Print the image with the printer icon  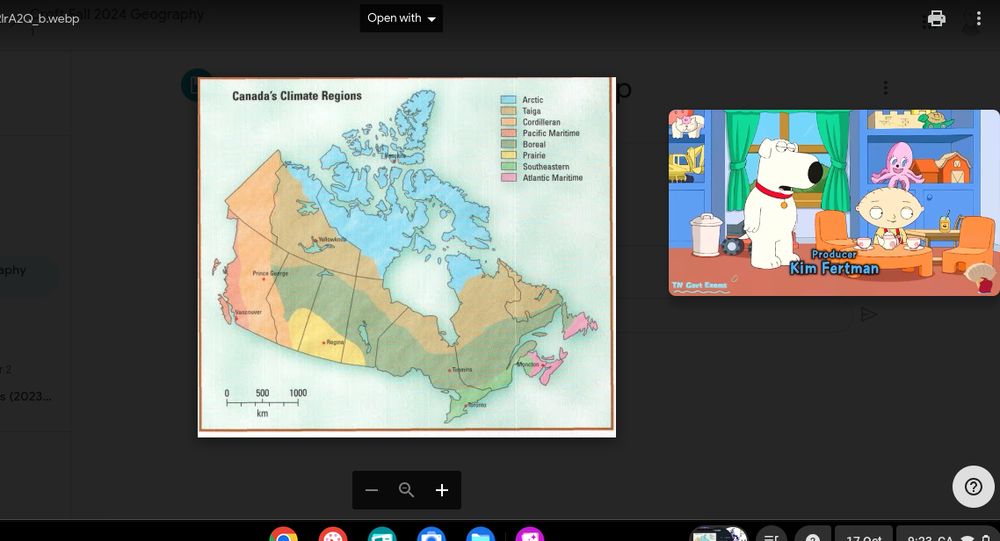pos(936,19)
